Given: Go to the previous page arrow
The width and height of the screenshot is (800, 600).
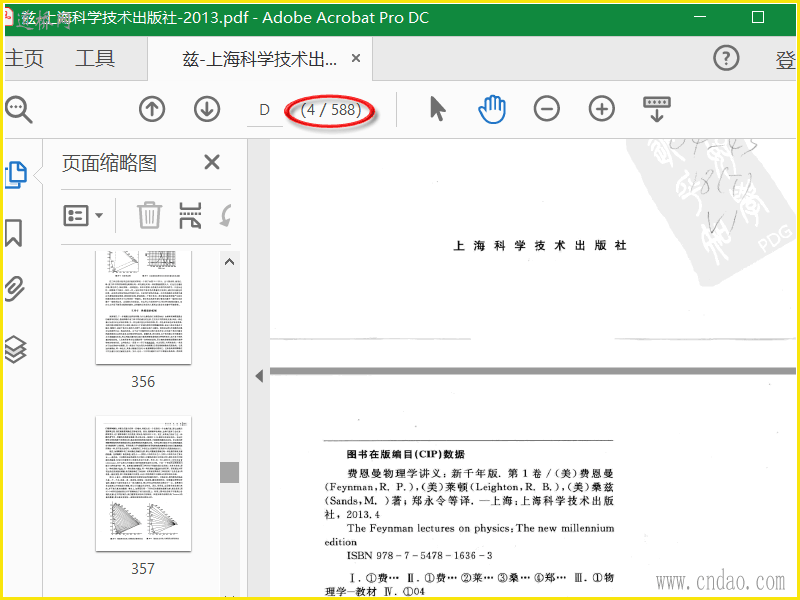Looking at the screenshot, I should click(152, 109).
